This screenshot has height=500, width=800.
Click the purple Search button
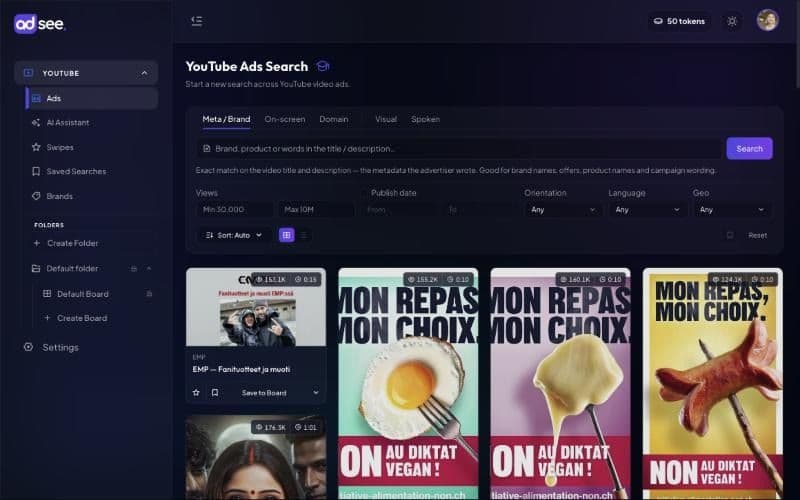tap(749, 148)
